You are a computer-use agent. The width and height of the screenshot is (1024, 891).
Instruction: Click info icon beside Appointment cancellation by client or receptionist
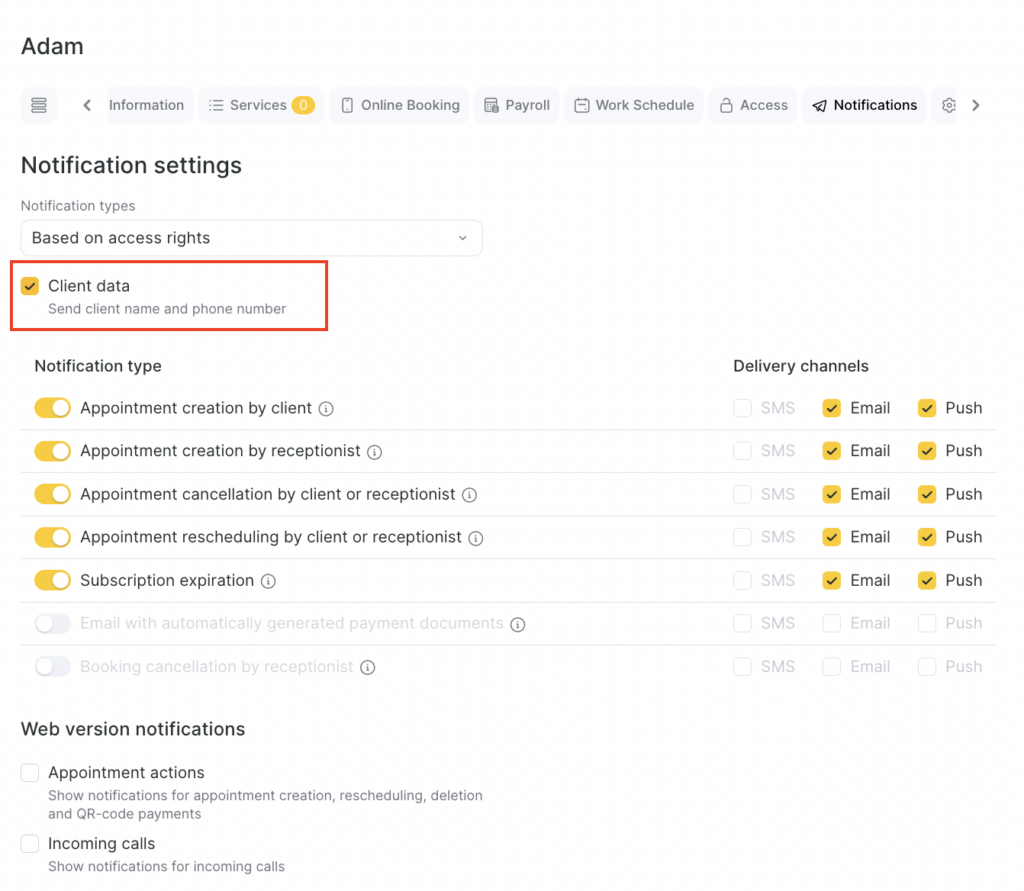click(x=469, y=495)
